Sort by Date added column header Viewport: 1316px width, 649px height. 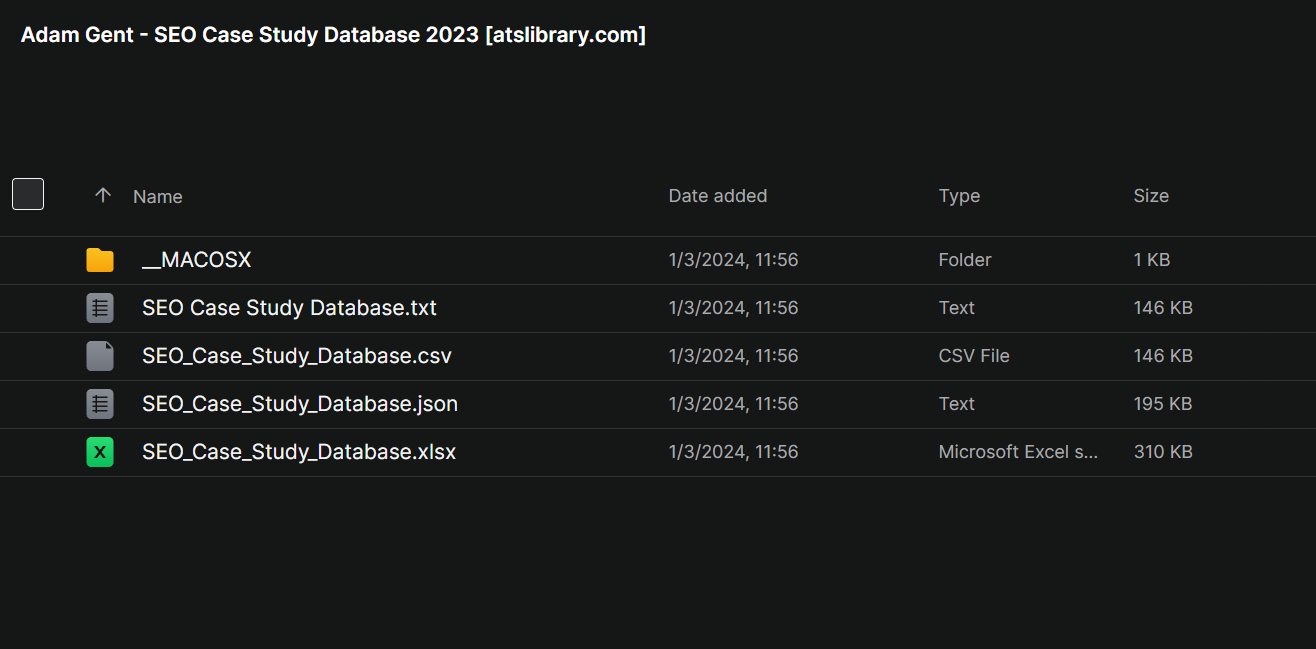point(718,196)
